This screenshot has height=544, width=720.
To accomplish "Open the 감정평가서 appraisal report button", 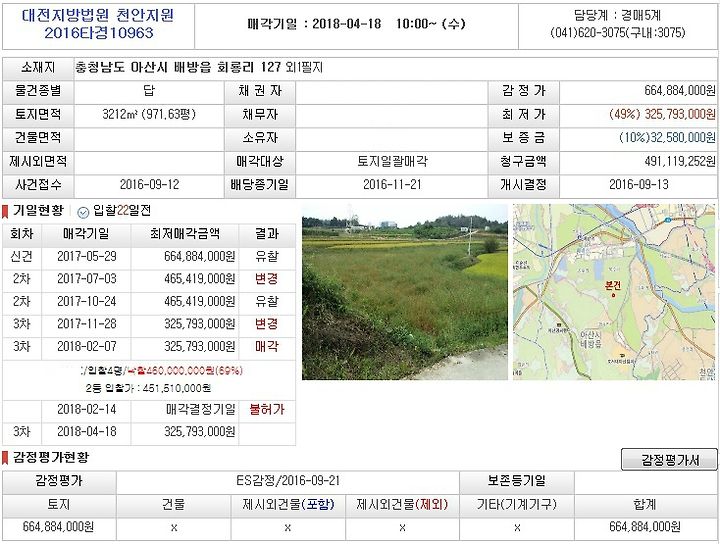I will pos(669,460).
